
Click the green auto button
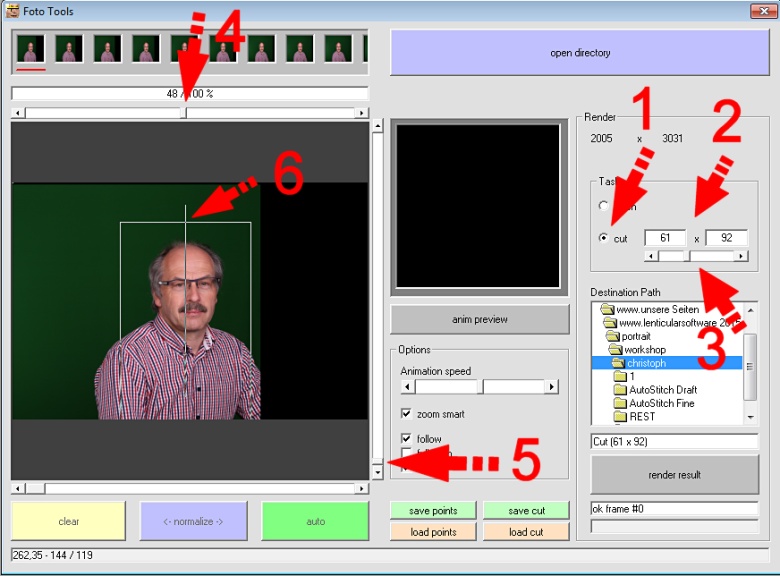point(315,521)
